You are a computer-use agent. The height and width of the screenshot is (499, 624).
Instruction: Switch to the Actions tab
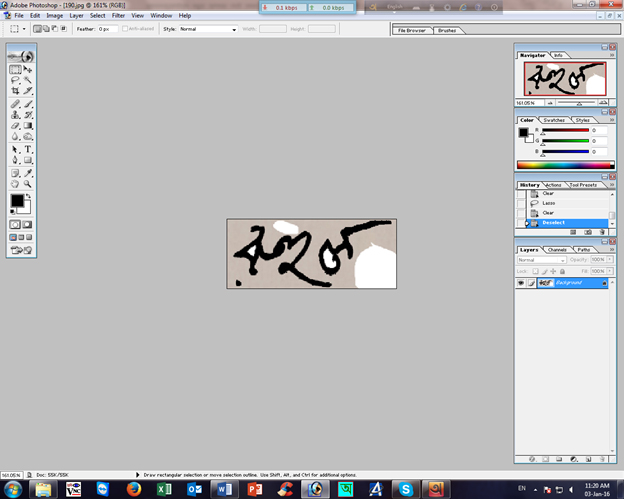pos(553,185)
